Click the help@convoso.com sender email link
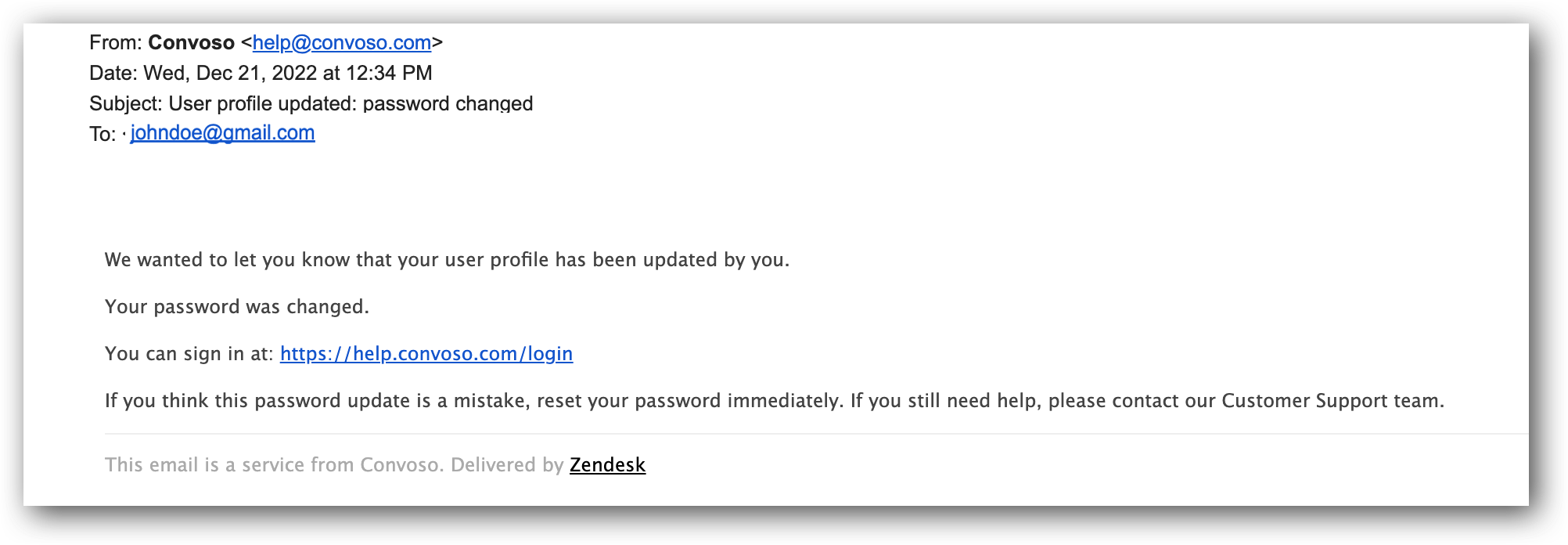The width and height of the screenshot is (1568, 545). click(341, 43)
